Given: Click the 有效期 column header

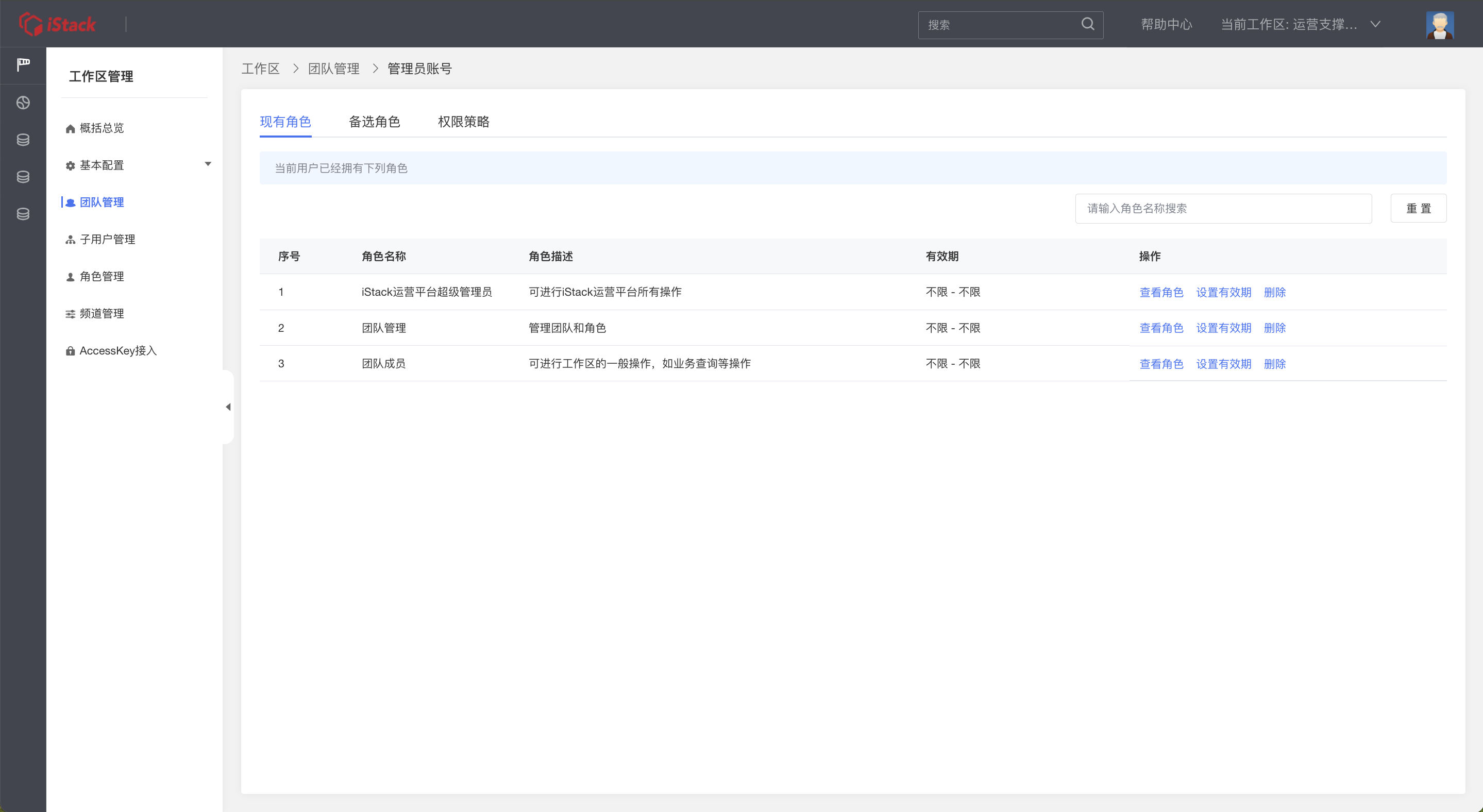Looking at the screenshot, I should [x=942, y=256].
